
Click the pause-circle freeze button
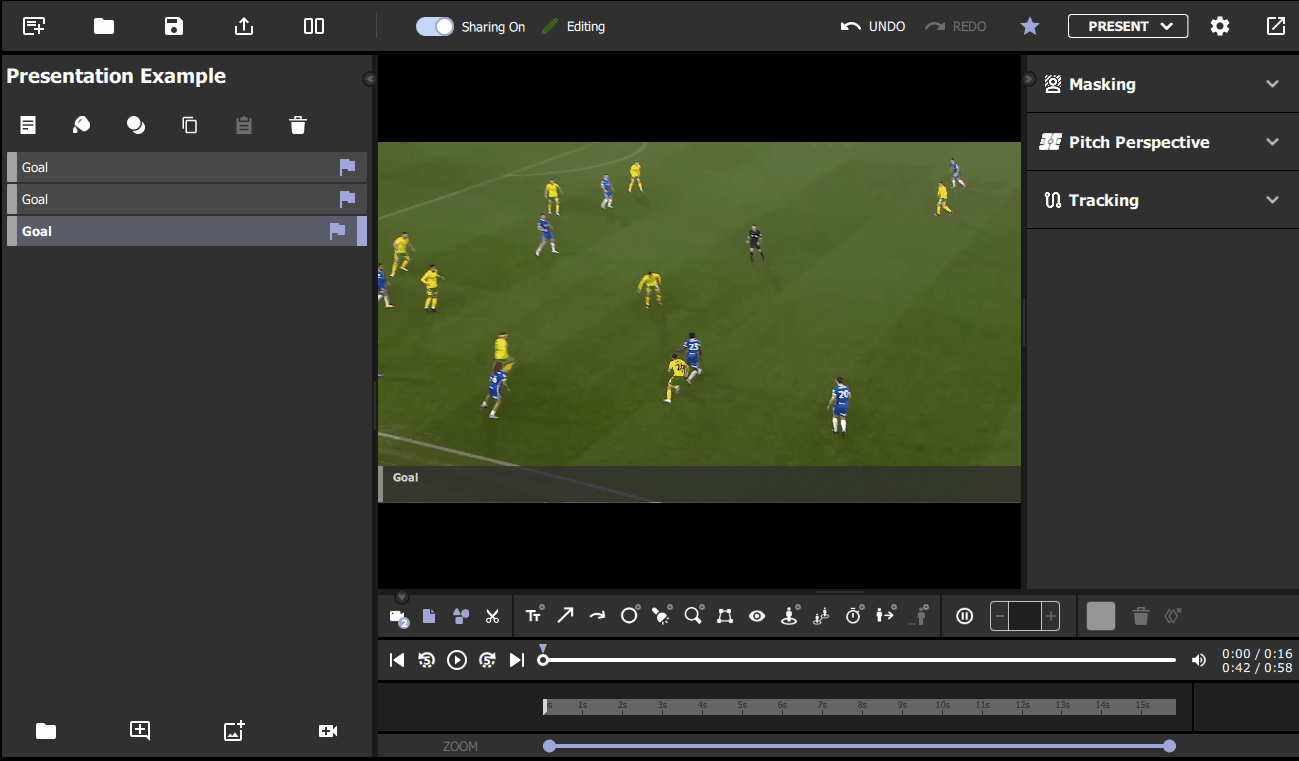(x=964, y=616)
